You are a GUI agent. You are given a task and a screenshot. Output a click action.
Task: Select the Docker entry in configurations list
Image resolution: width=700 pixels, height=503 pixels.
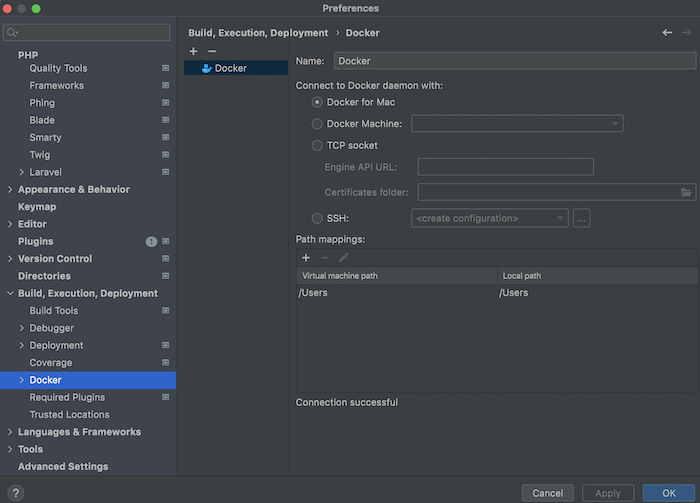point(236,68)
